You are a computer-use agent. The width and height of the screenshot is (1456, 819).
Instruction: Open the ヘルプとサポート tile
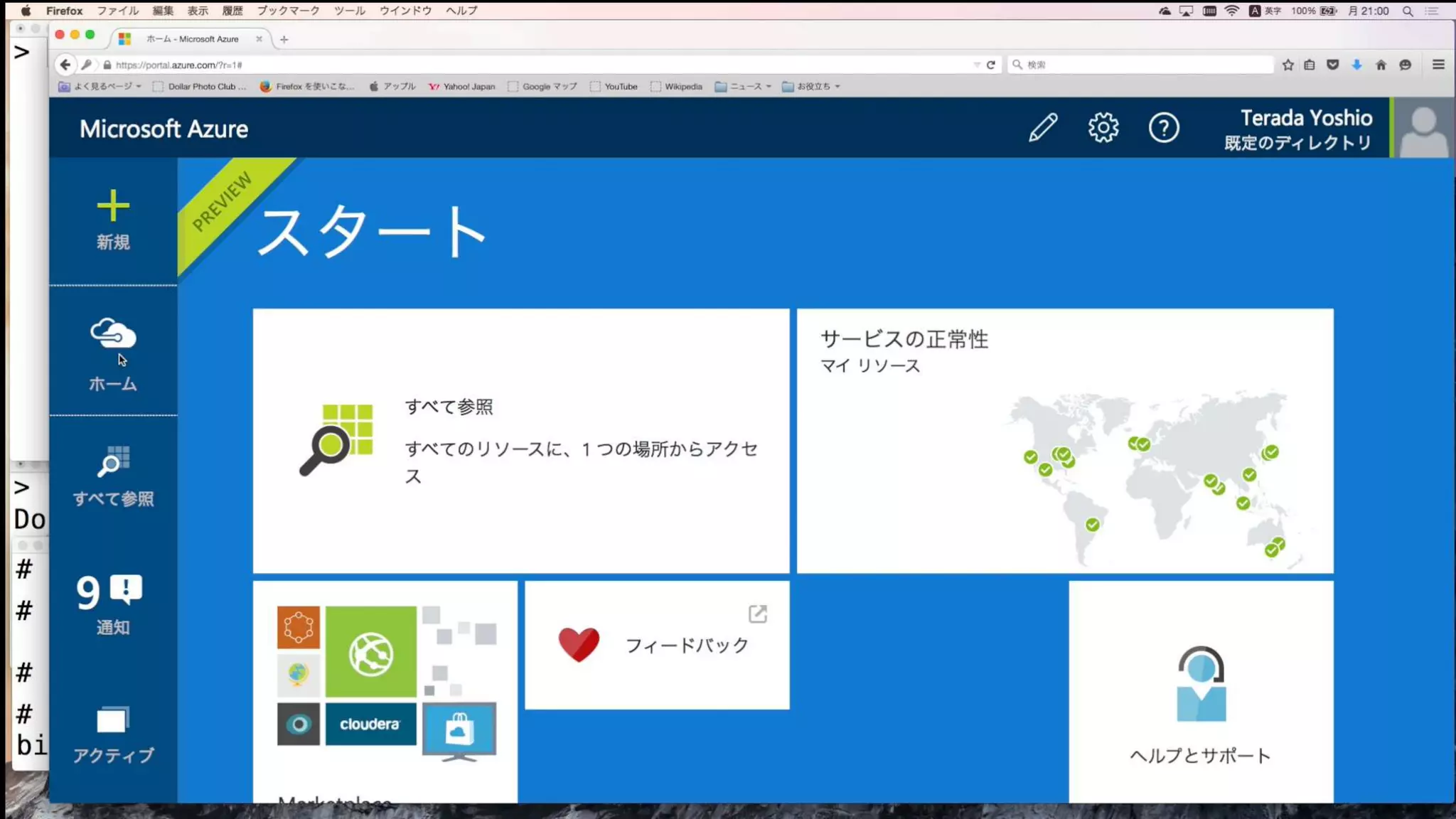[1201, 692]
